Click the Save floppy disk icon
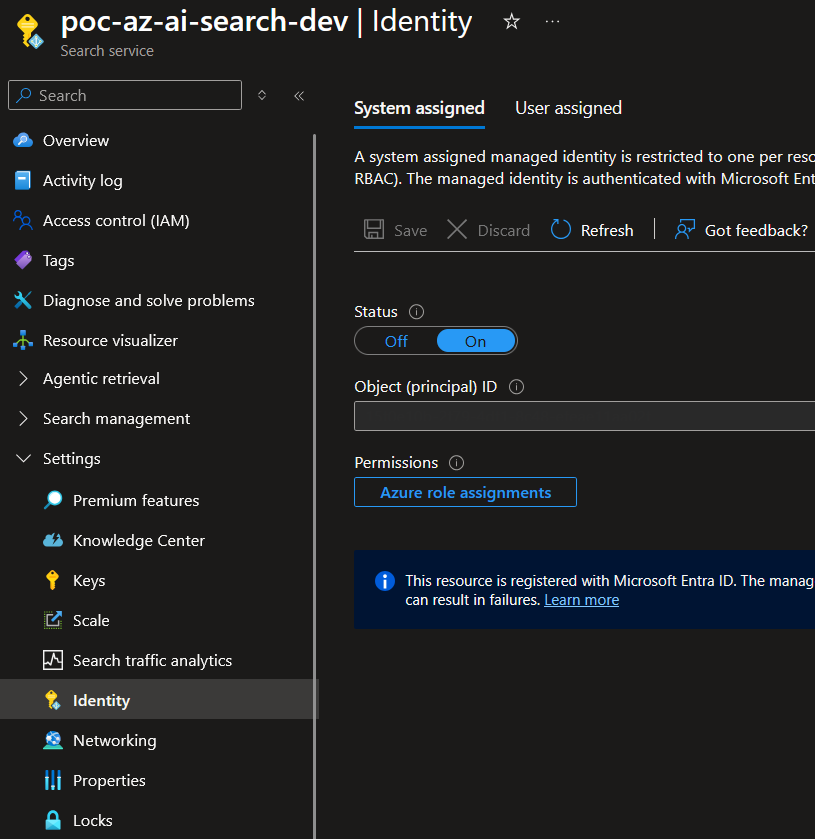Viewport: 815px width, 839px height. (374, 230)
